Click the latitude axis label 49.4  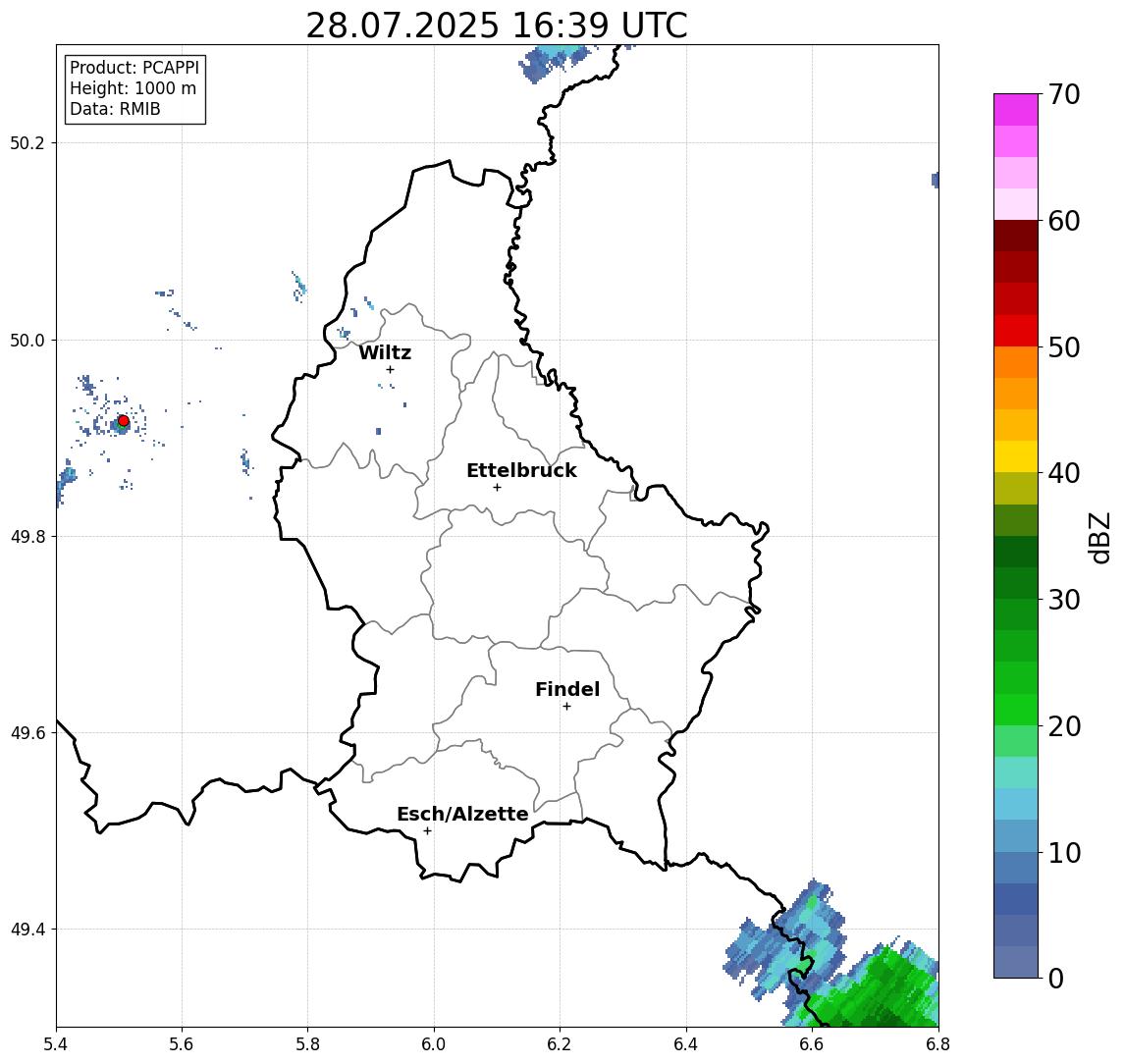pos(27,930)
